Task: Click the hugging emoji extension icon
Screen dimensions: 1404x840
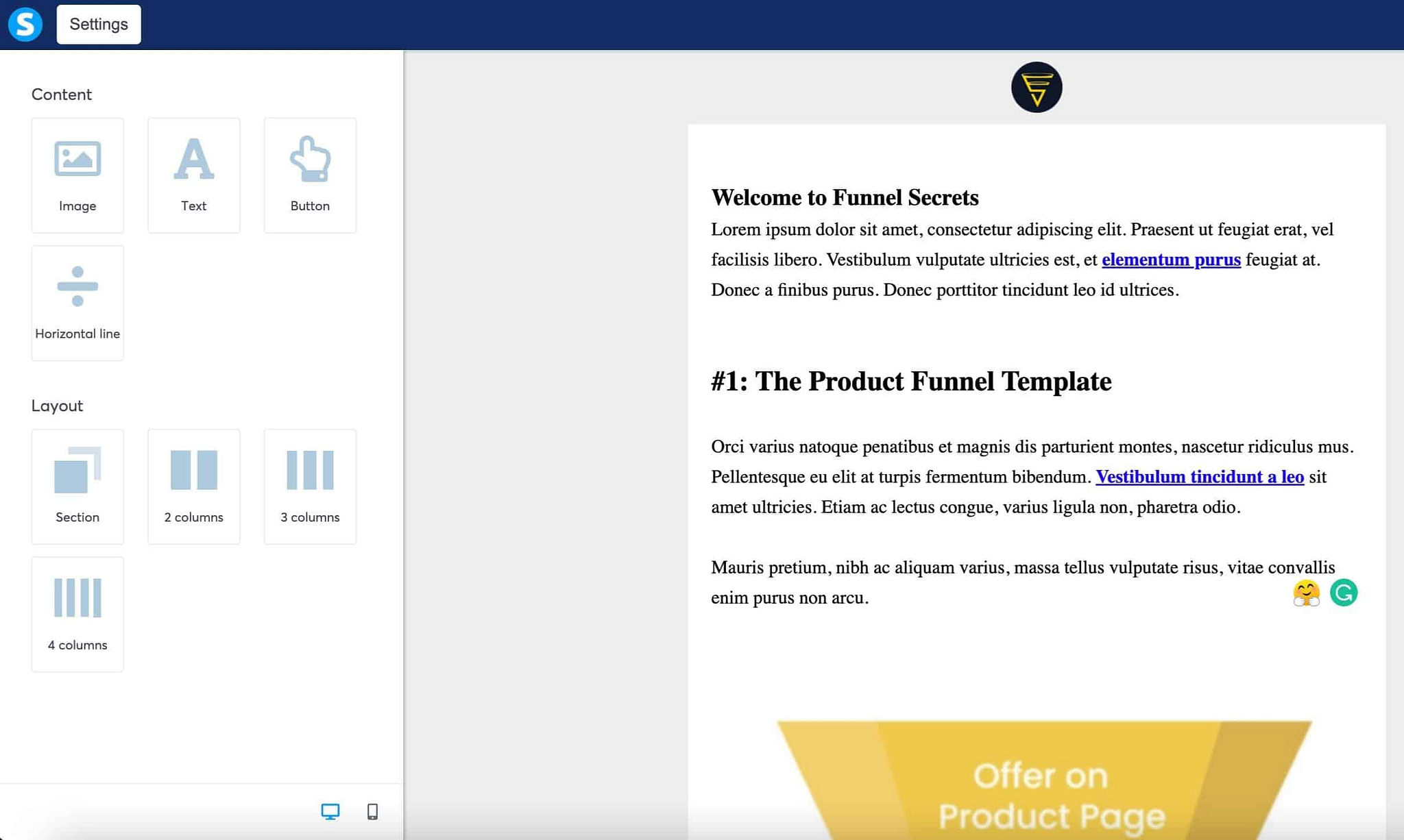Action: pos(1306,593)
